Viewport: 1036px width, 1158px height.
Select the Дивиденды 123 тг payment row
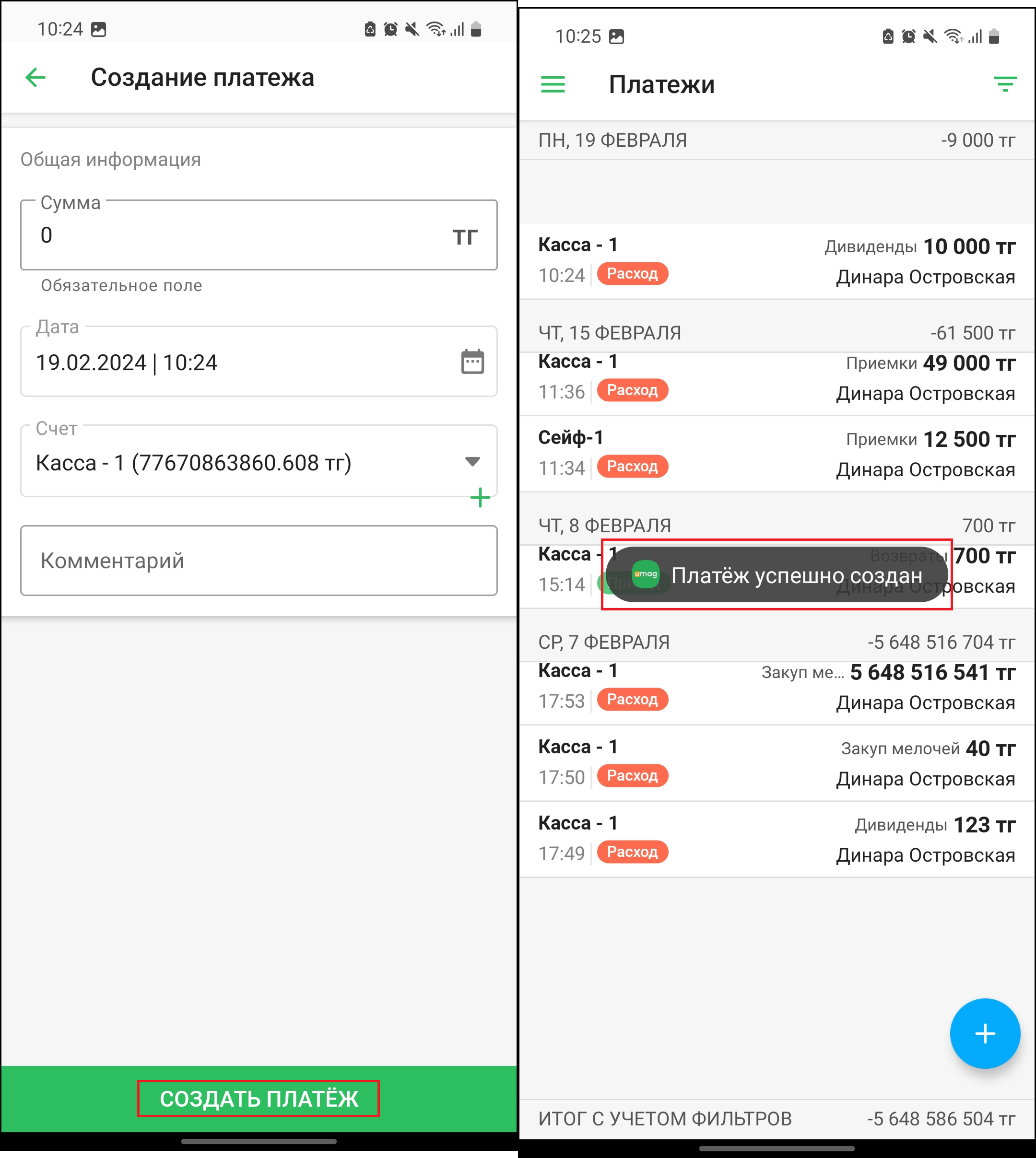(x=776, y=839)
